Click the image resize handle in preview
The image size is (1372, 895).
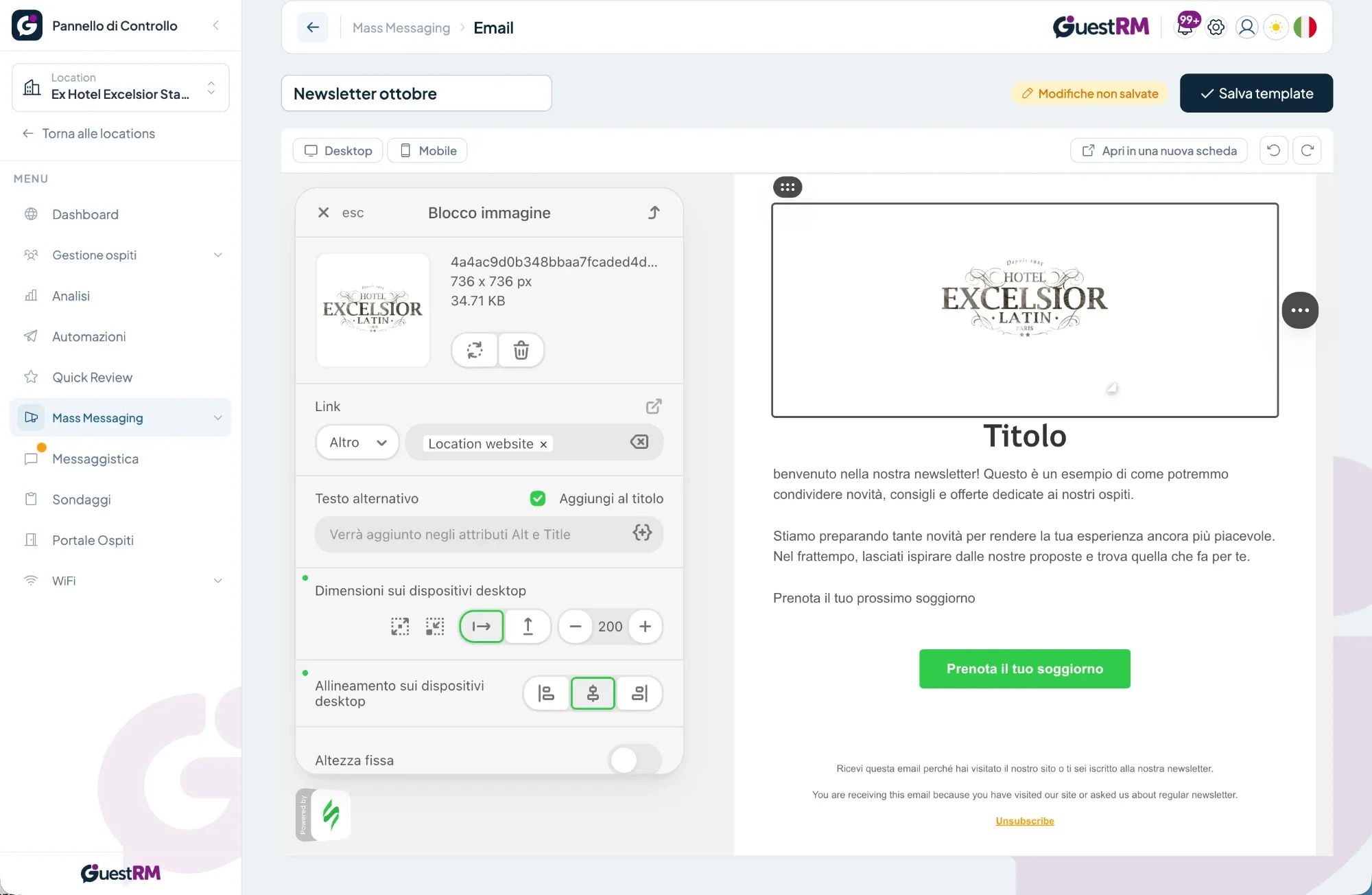pos(1112,388)
